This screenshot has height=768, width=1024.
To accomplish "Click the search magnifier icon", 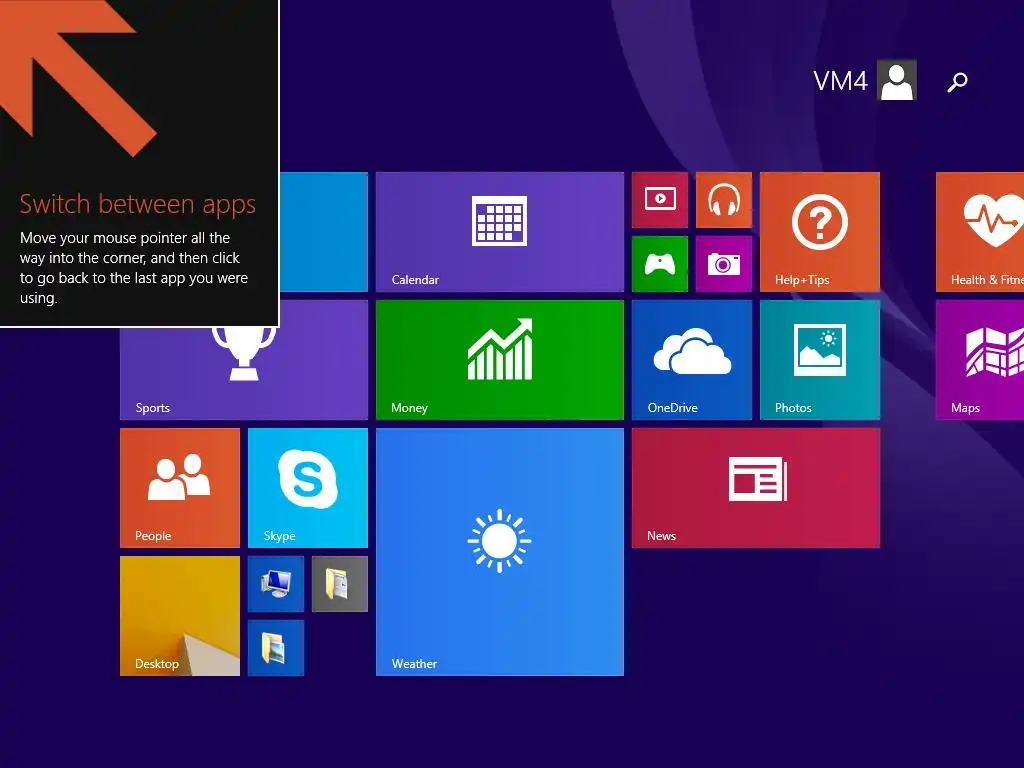I will point(957,82).
